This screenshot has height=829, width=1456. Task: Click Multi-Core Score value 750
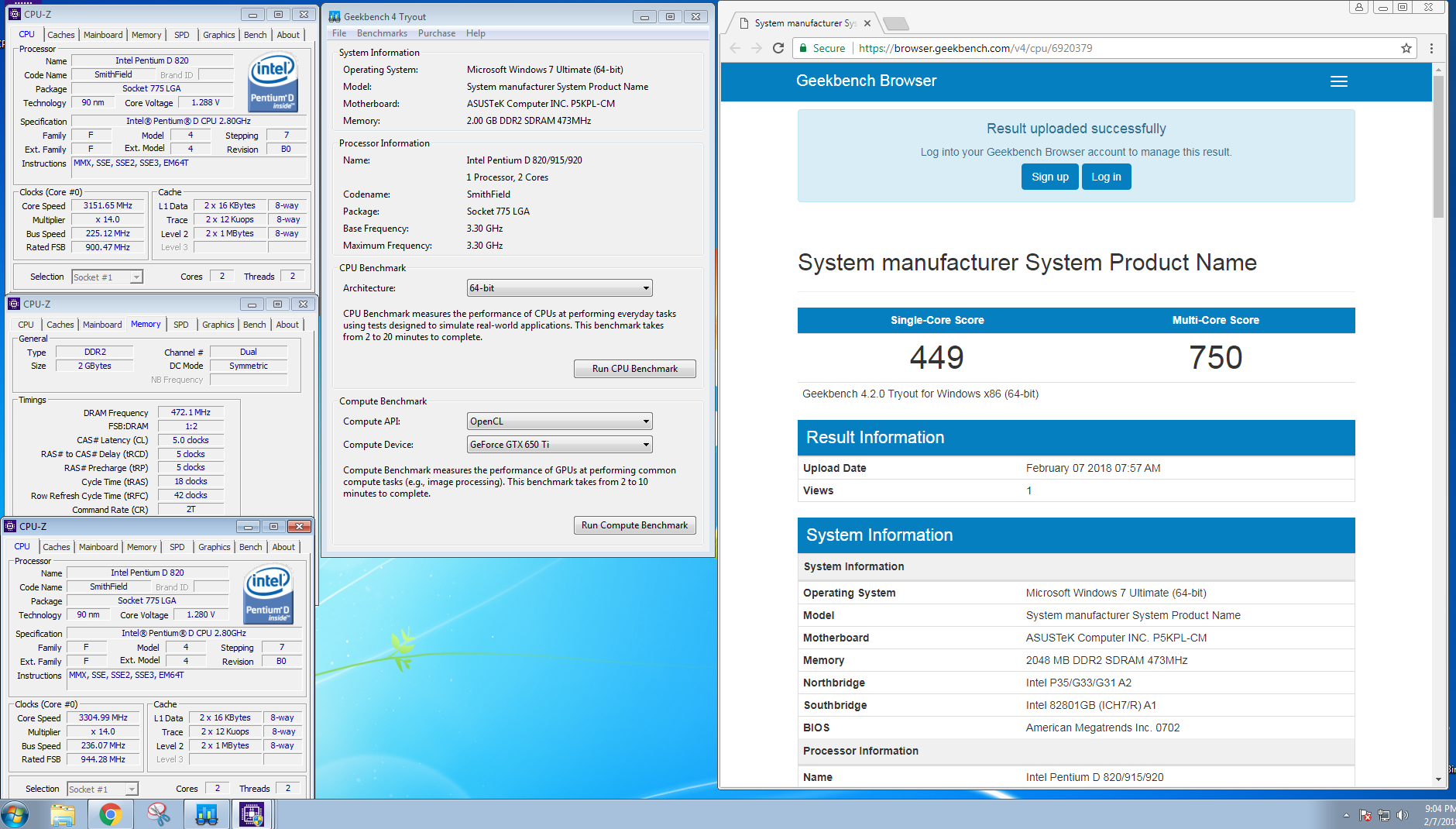point(1216,358)
